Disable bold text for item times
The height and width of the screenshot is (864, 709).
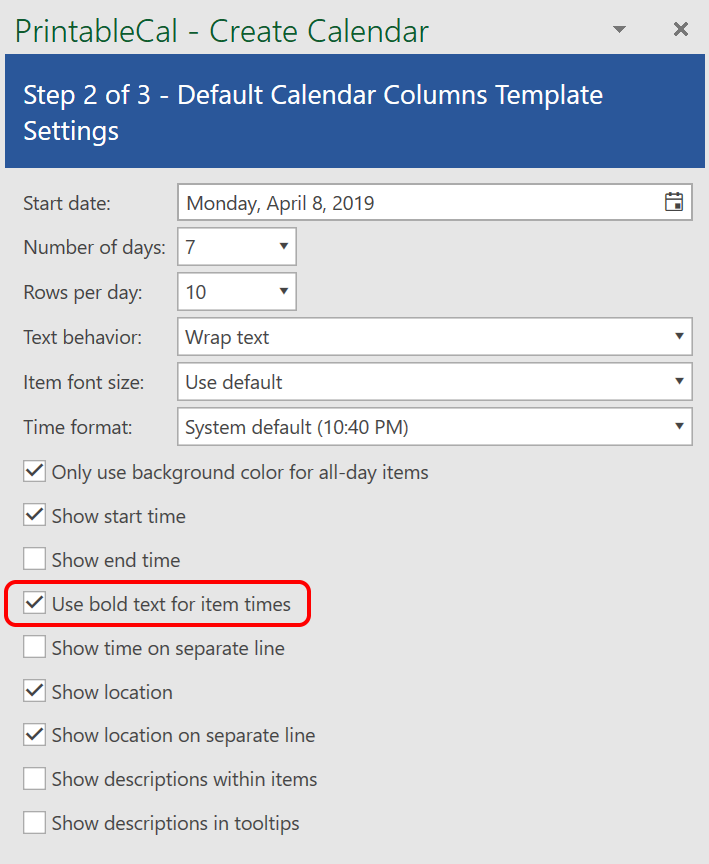[35, 604]
